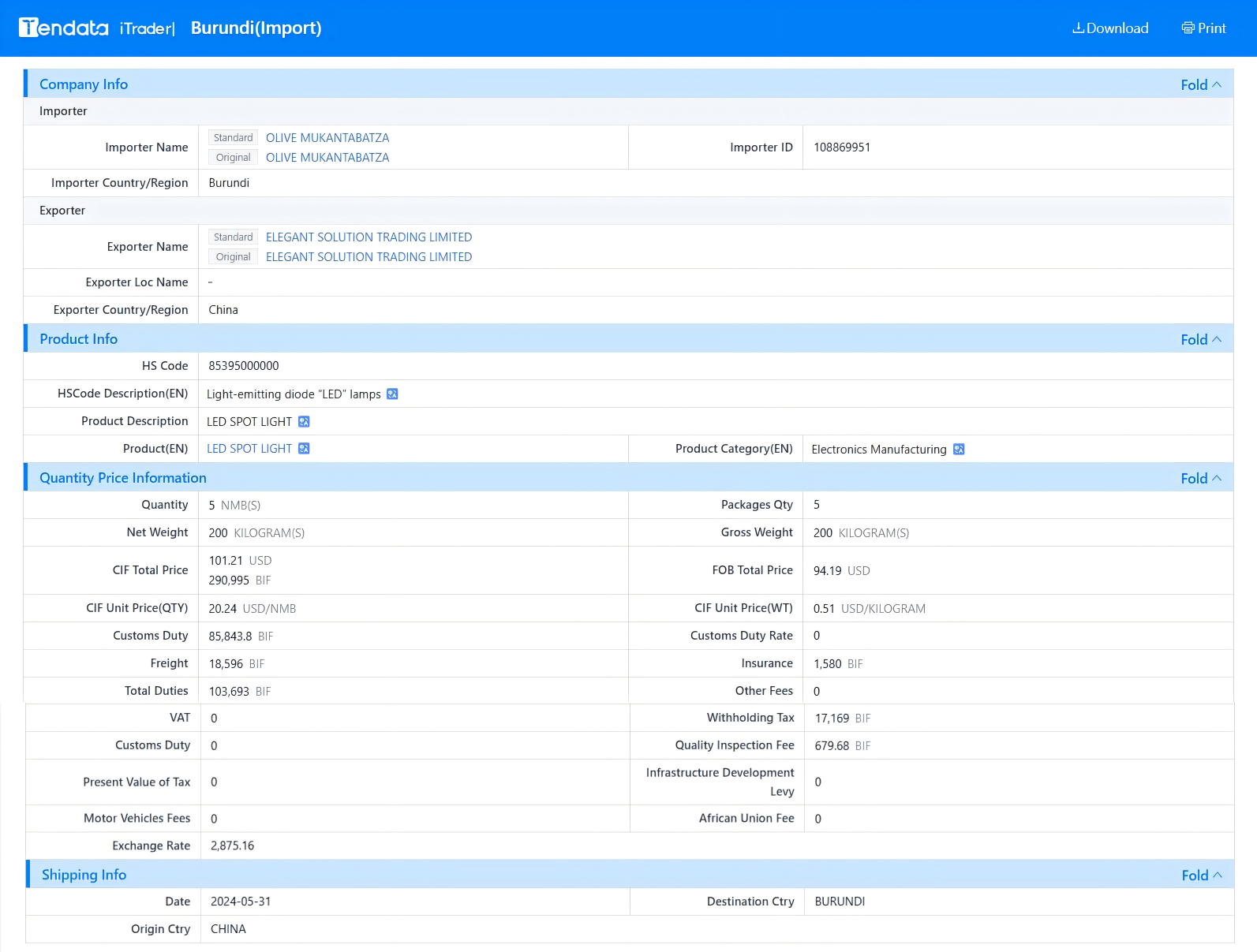The width and height of the screenshot is (1257, 952).
Task: Select Electronics Manufacturing category text
Action: tap(879, 449)
